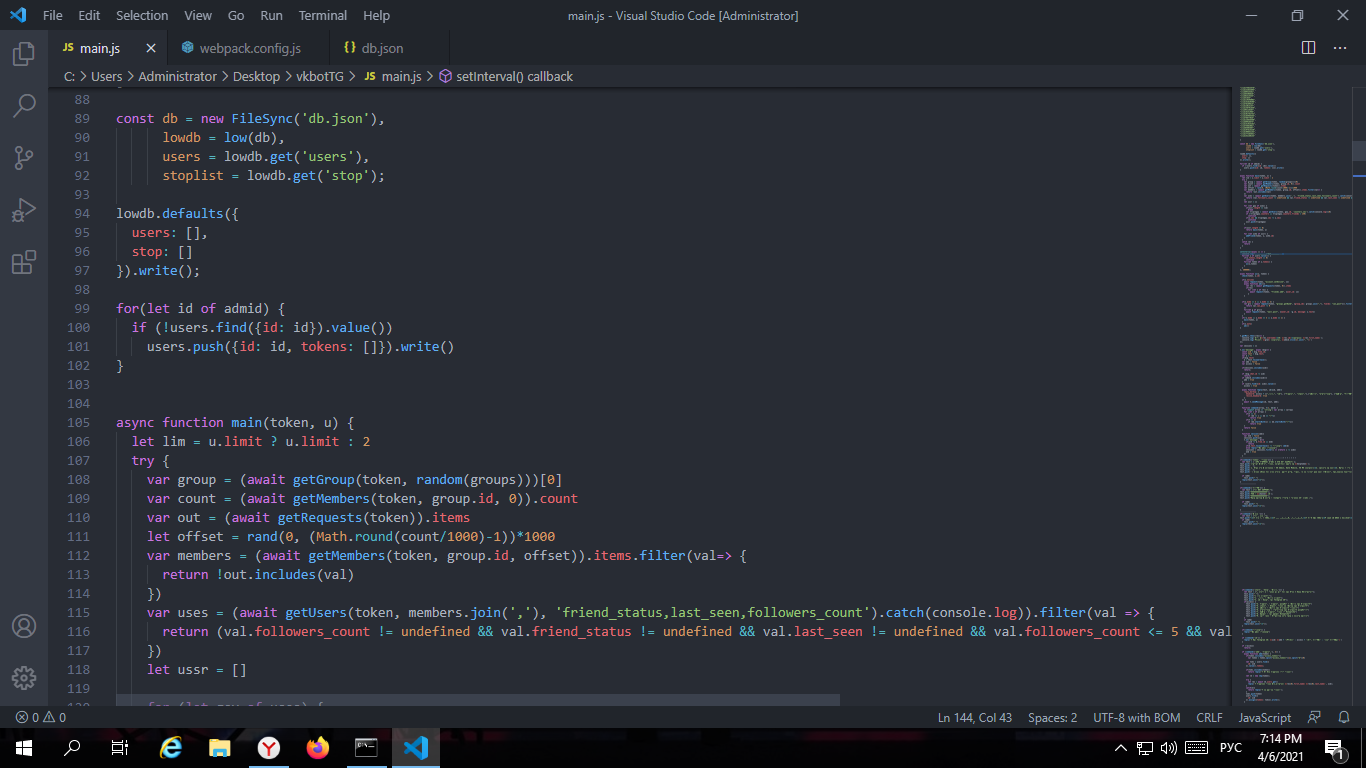
Task: Switch to the db.json tab
Action: [389, 48]
